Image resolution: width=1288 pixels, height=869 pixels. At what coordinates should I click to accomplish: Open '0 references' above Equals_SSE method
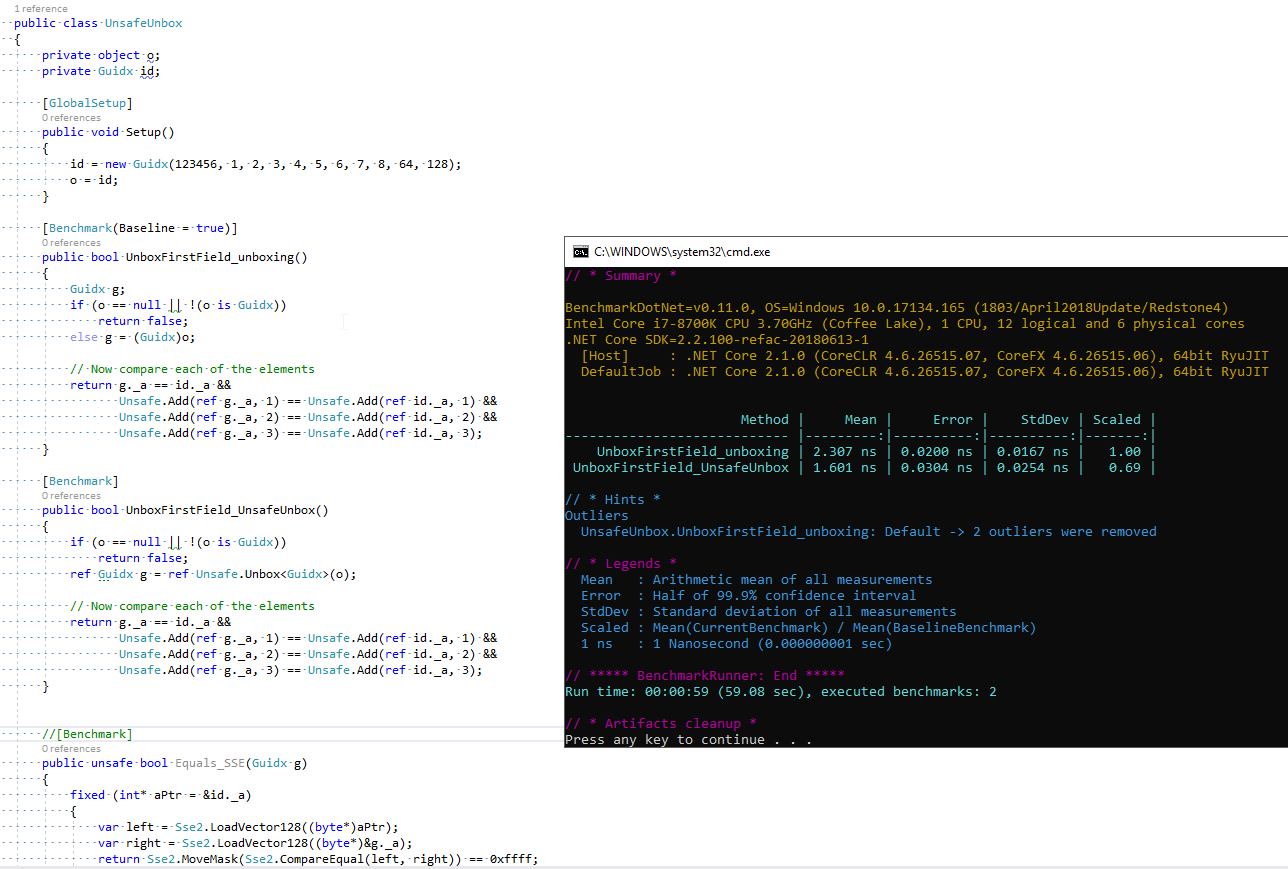71,748
